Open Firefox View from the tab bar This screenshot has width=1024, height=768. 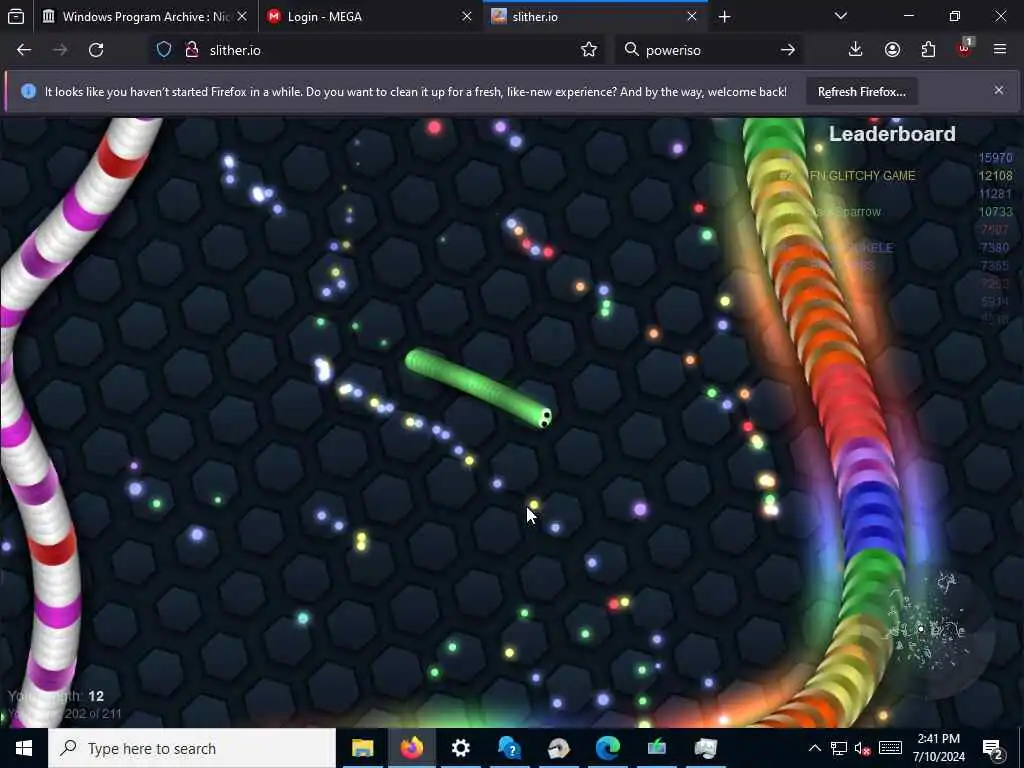point(16,16)
